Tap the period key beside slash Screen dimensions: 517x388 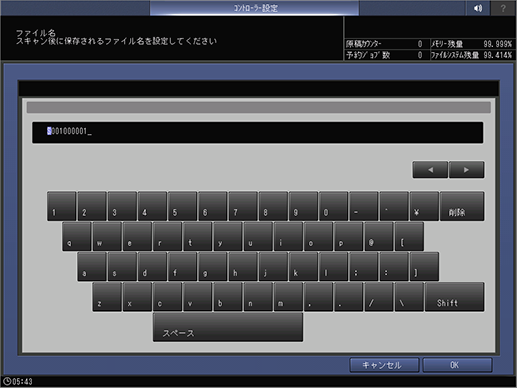pos(349,297)
